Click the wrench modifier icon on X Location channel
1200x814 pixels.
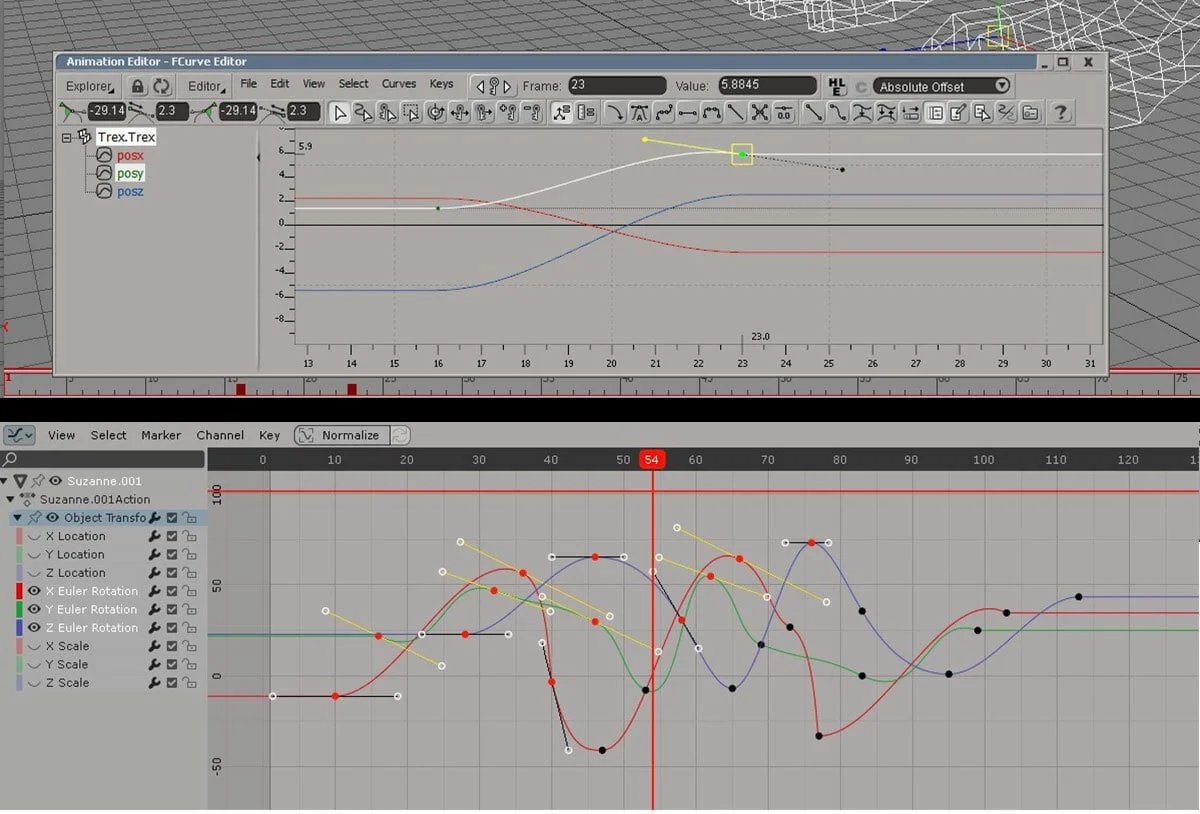[x=154, y=536]
